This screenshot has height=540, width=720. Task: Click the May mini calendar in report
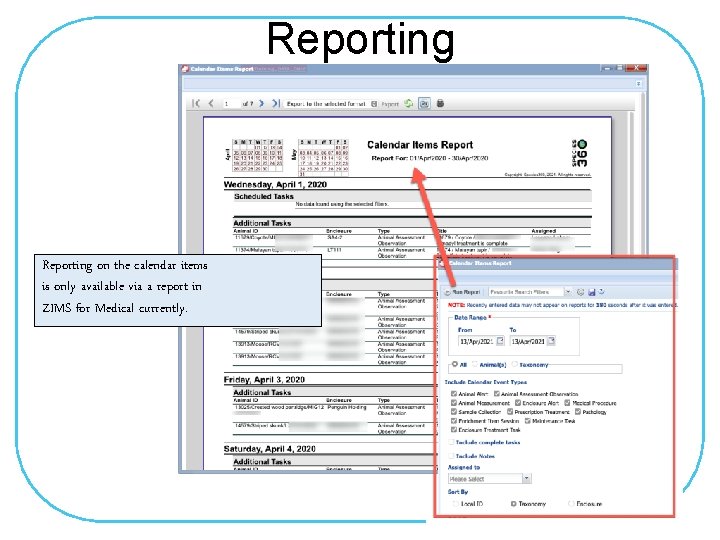click(320, 157)
